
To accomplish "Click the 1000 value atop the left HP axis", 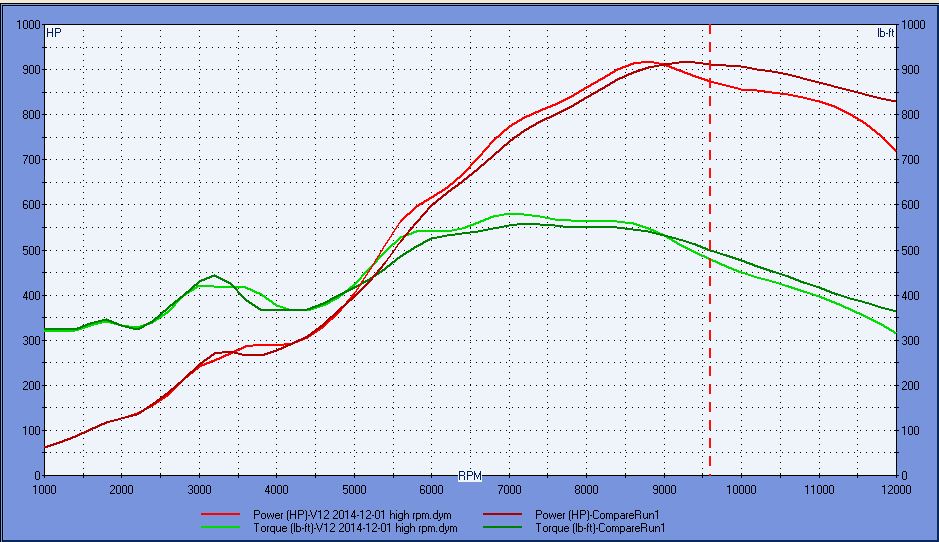I will (x=25, y=25).
